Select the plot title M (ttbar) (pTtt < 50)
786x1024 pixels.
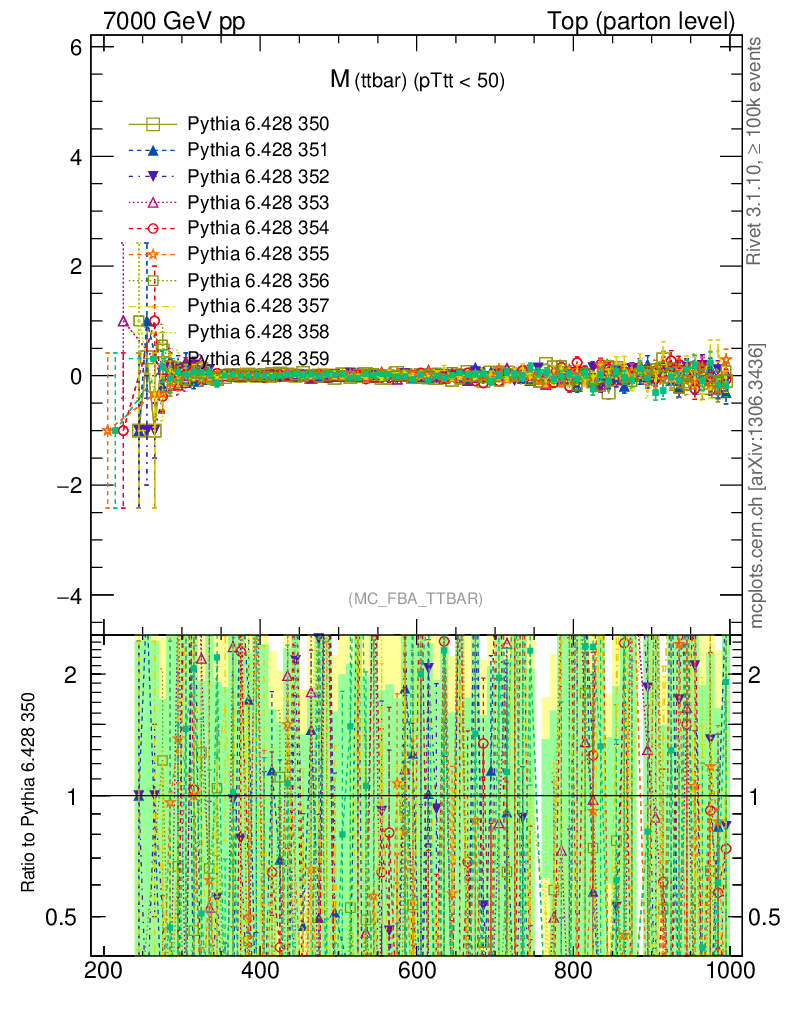[417, 81]
